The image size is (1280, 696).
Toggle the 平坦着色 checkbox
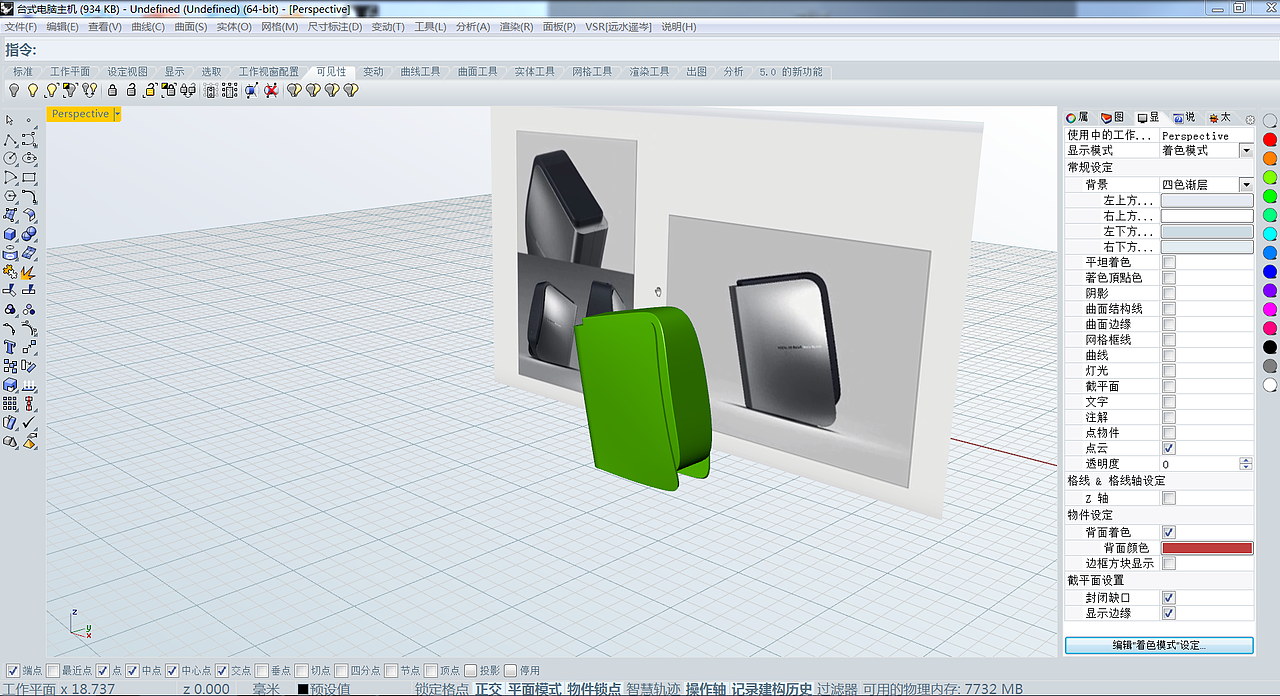click(1169, 262)
